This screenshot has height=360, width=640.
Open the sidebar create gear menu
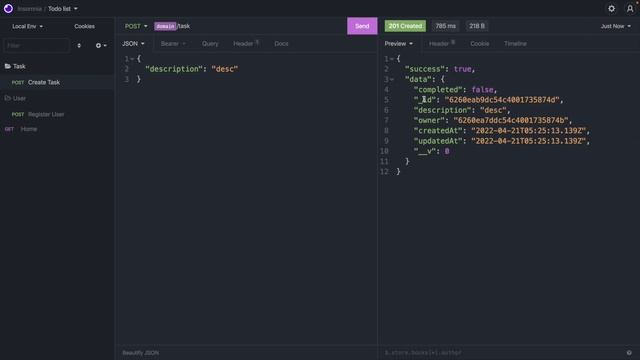click(101, 45)
